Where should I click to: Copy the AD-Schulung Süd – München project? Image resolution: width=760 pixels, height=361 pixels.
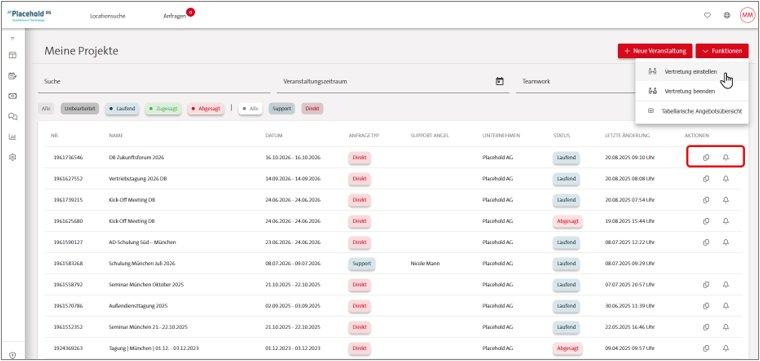[x=706, y=242]
